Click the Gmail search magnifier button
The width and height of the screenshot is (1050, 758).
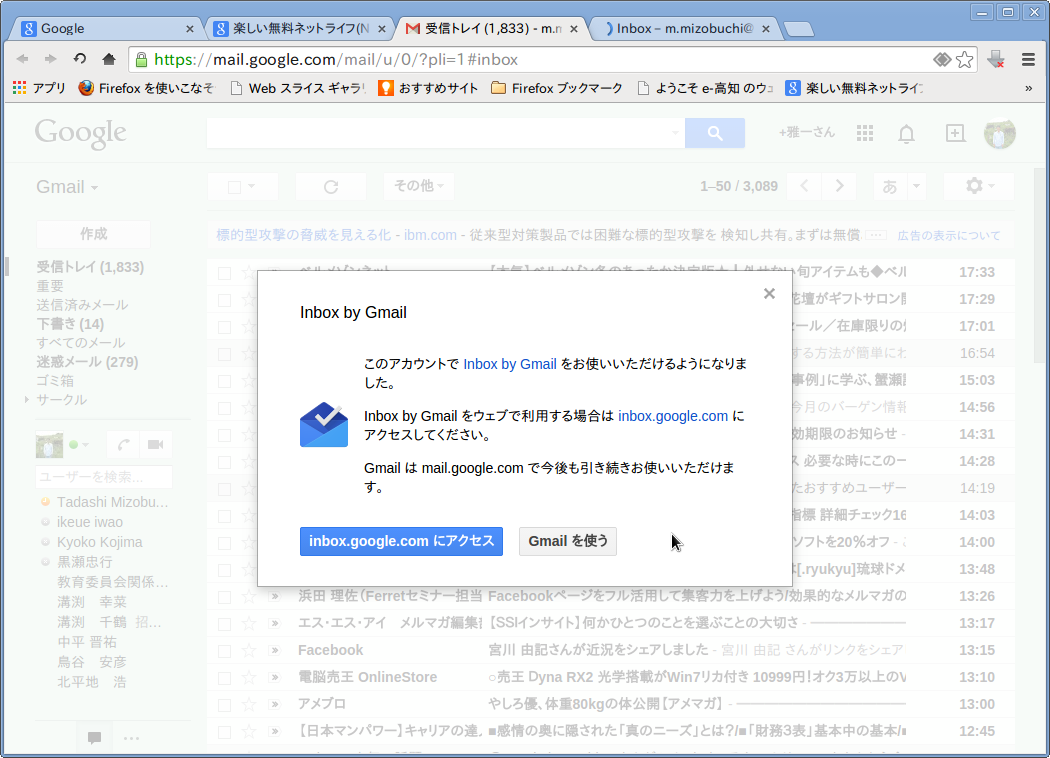(x=715, y=133)
